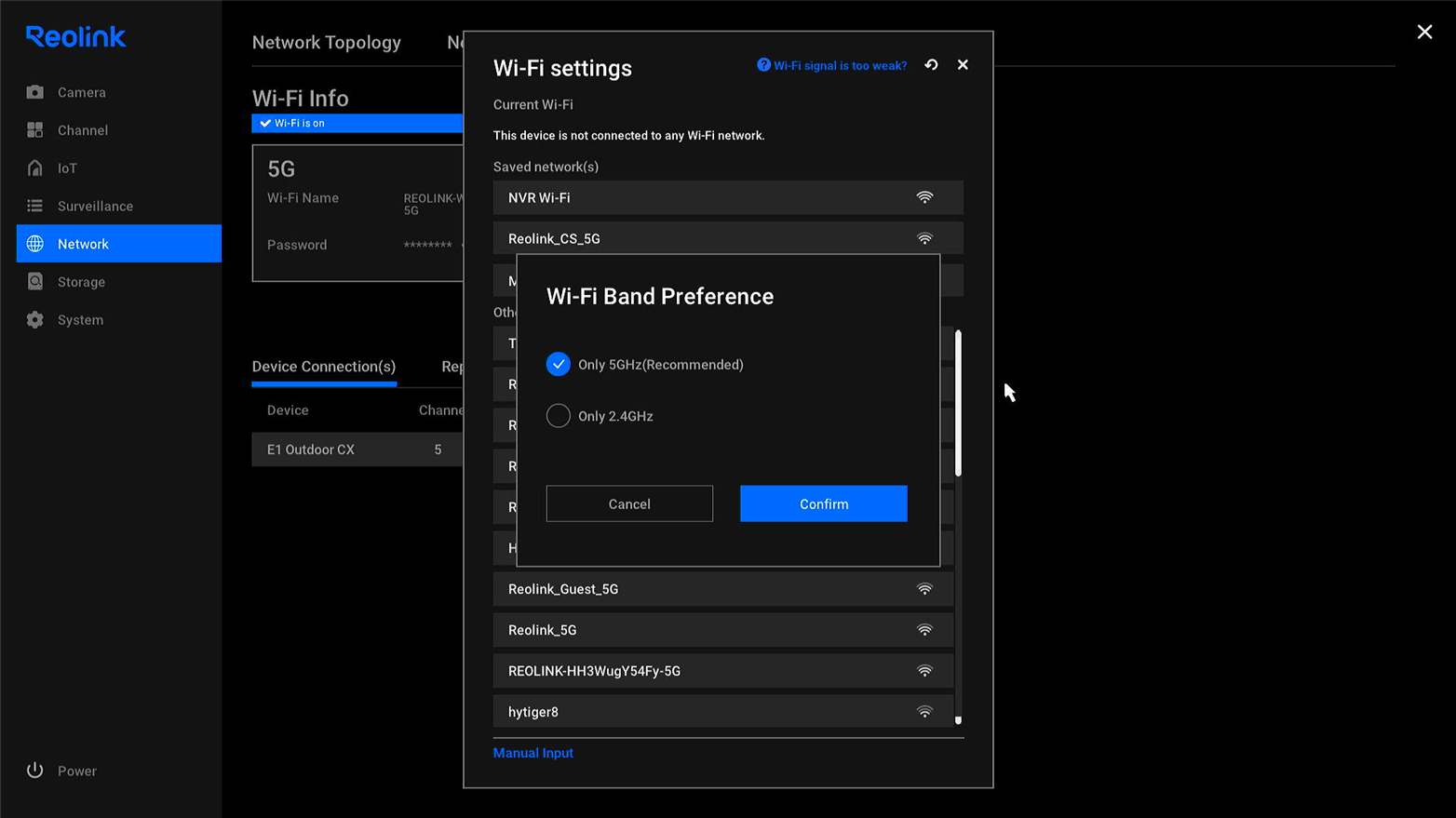Open the IoT section

point(69,168)
